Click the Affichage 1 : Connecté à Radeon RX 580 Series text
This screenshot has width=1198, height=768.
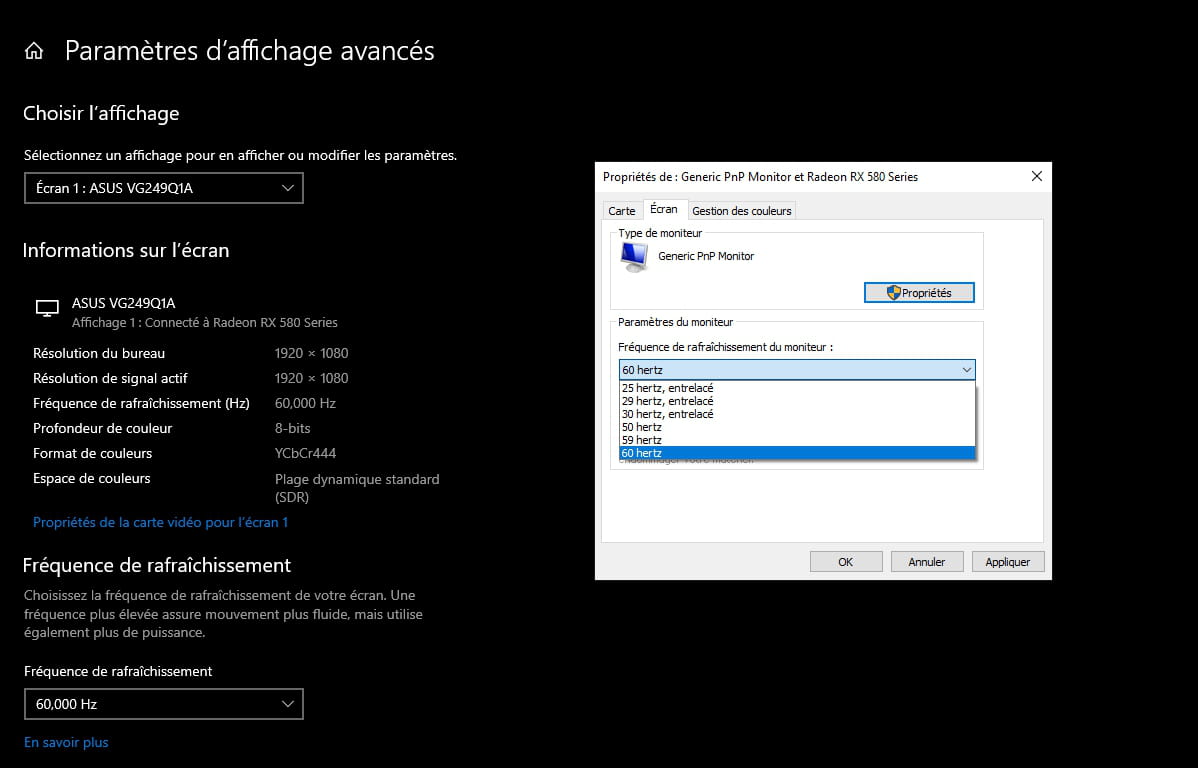[205, 322]
